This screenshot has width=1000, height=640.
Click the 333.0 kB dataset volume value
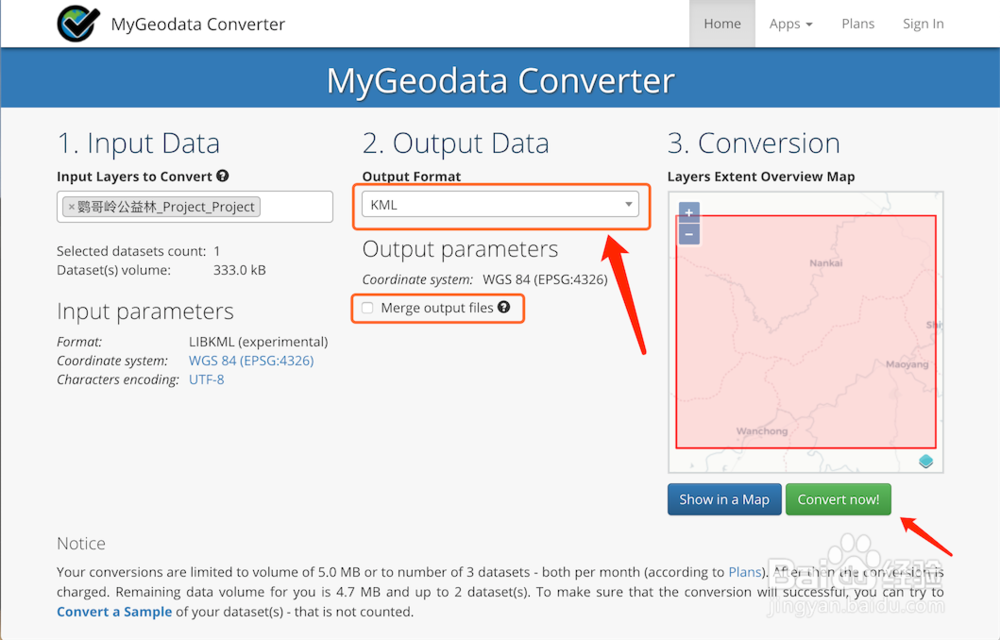click(x=239, y=270)
